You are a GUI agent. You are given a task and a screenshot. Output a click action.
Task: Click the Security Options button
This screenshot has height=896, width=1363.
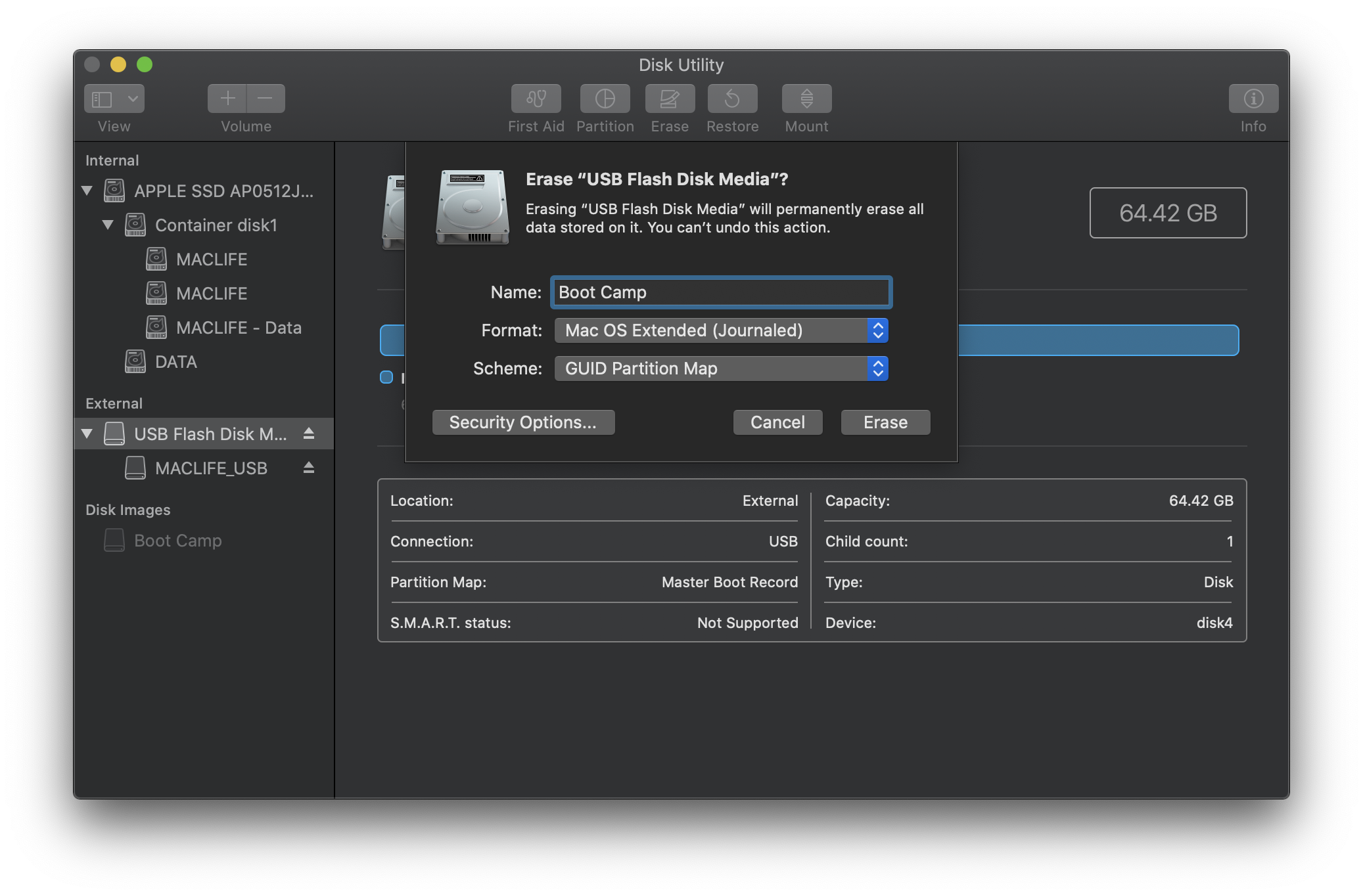pos(523,422)
